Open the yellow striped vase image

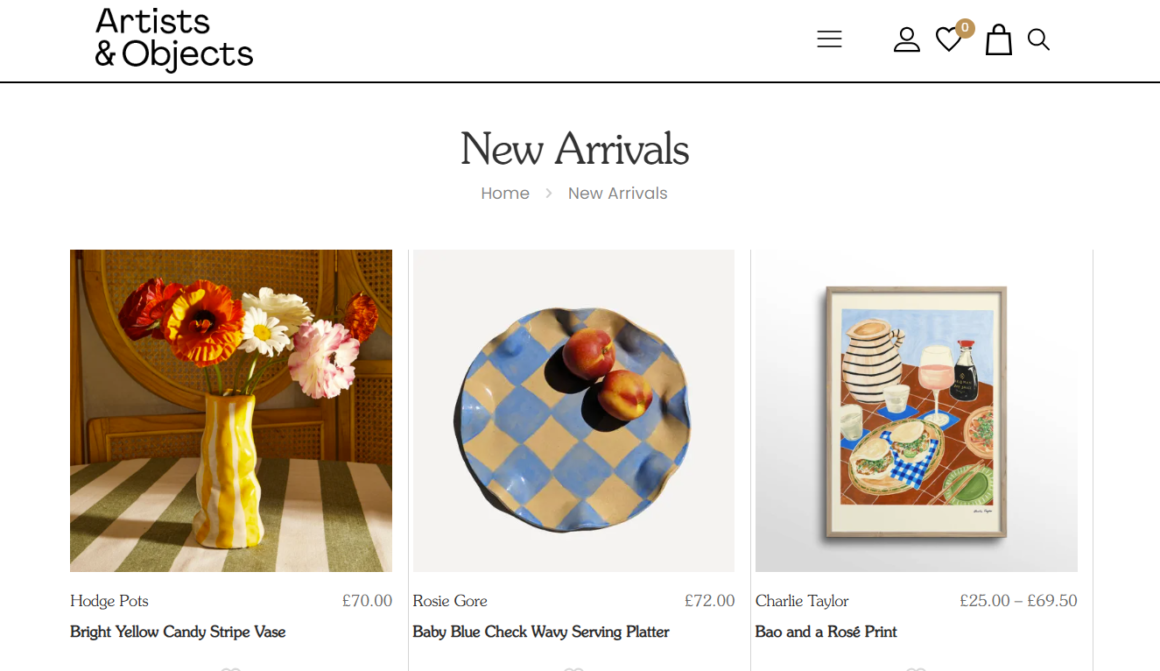pyautogui.click(x=231, y=410)
